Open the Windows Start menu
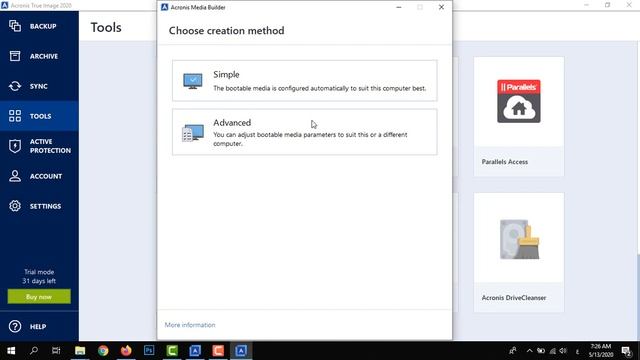 click(x=11, y=351)
